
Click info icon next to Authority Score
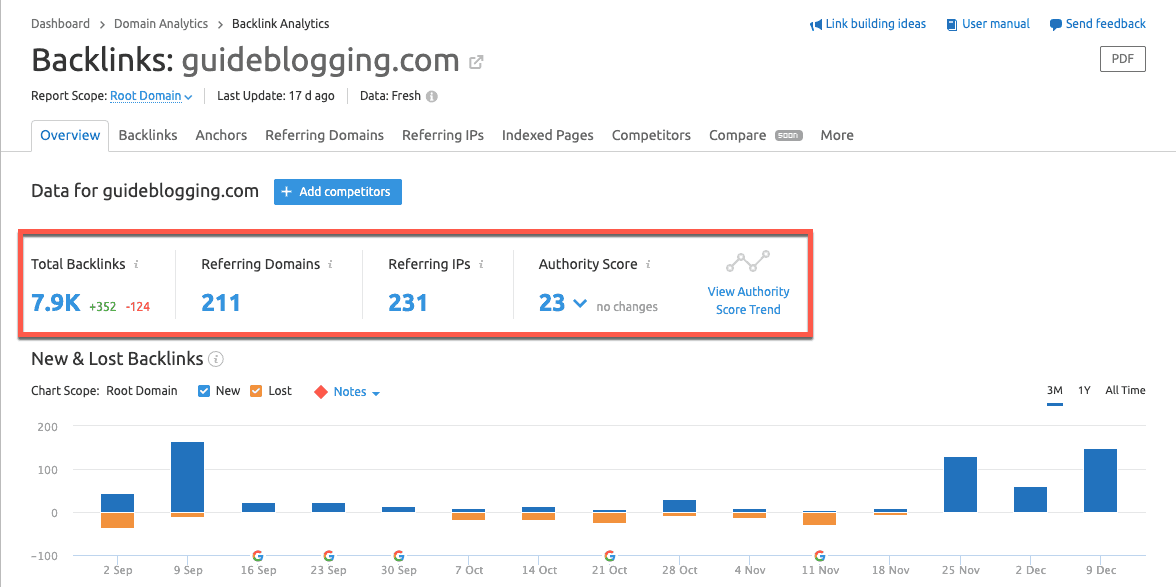pyautogui.click(x=648, y=265)
